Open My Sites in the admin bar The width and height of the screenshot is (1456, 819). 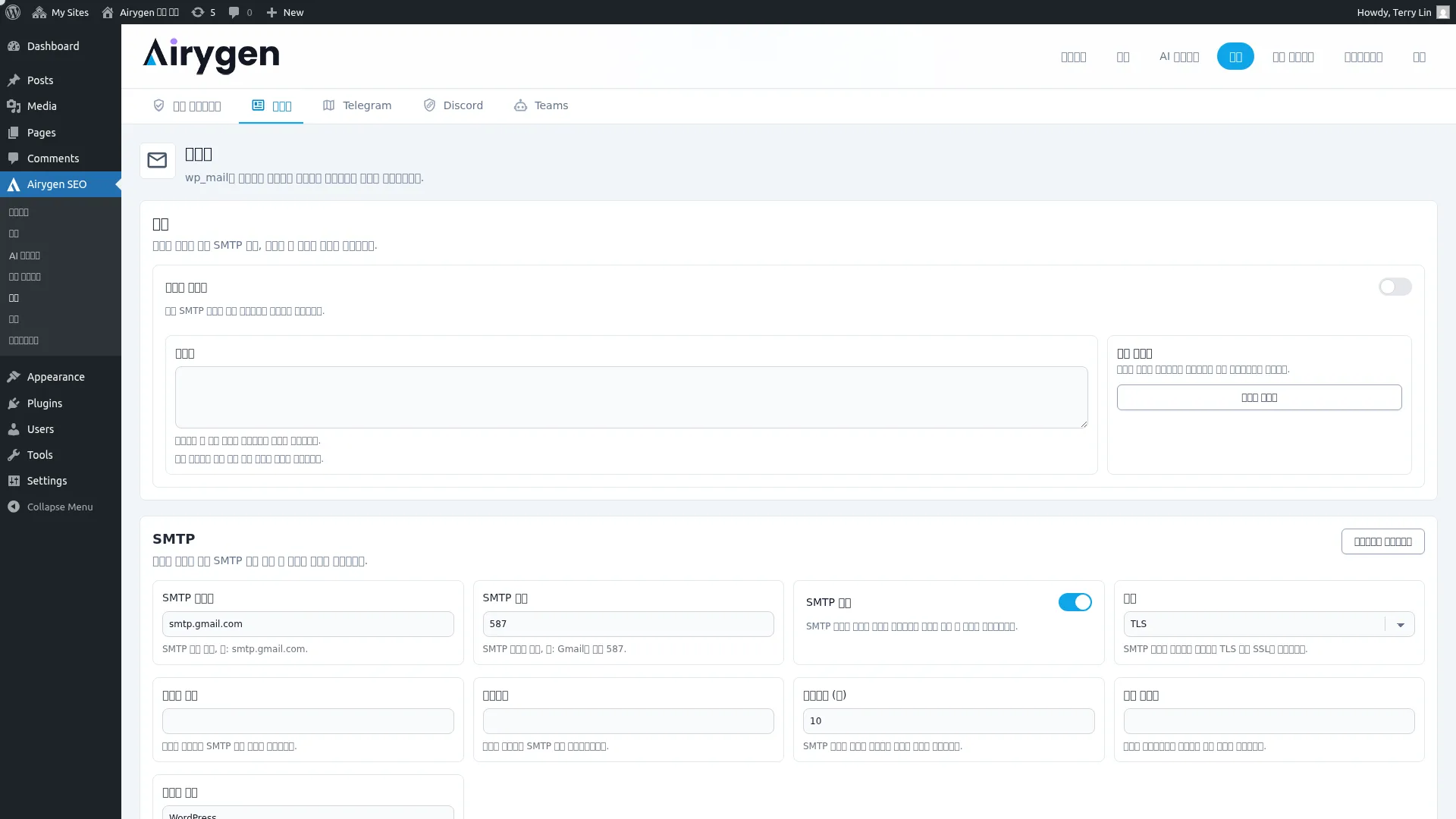point(61,12)
